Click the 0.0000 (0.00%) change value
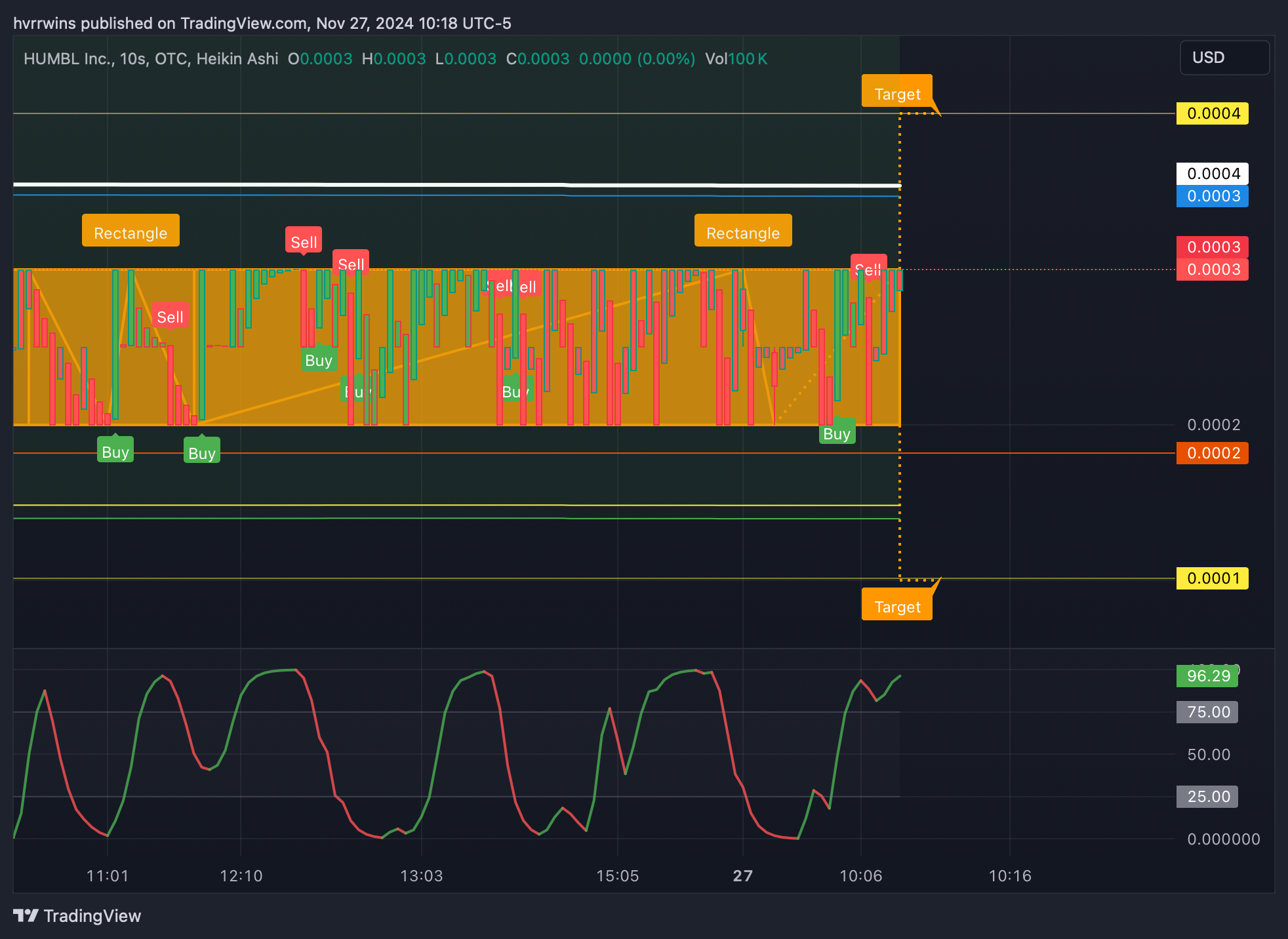Viewport: 1288px width, 939px height. click(x=637, y=59)
